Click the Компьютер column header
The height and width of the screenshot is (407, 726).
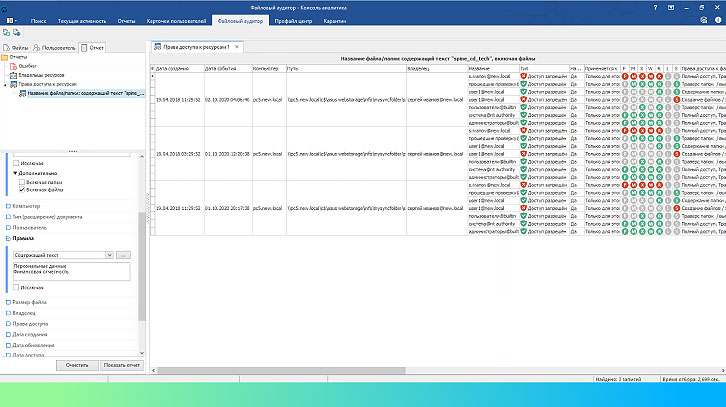point(269,69)
